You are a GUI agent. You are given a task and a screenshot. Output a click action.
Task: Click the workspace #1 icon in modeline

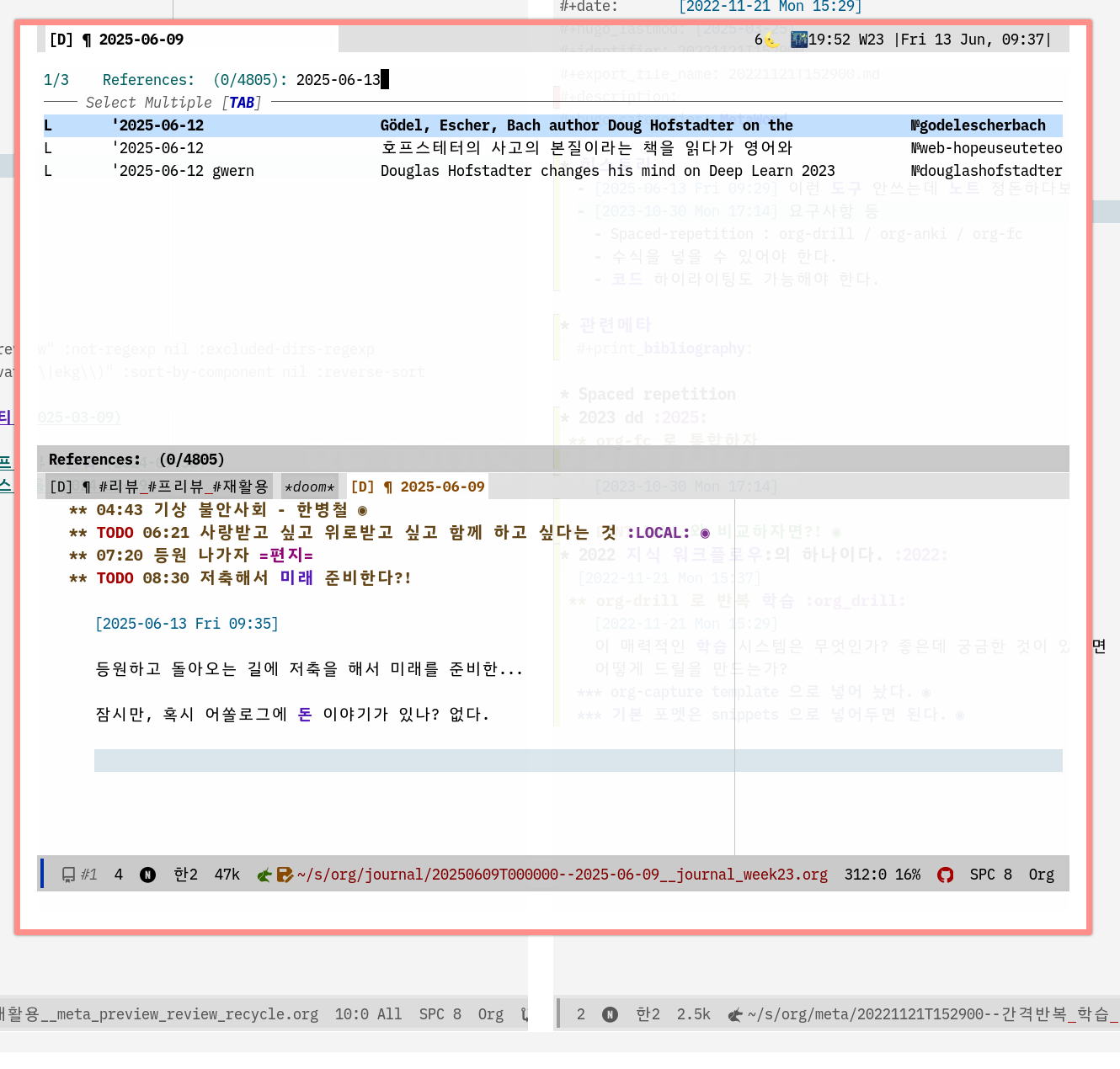[78, 875]
